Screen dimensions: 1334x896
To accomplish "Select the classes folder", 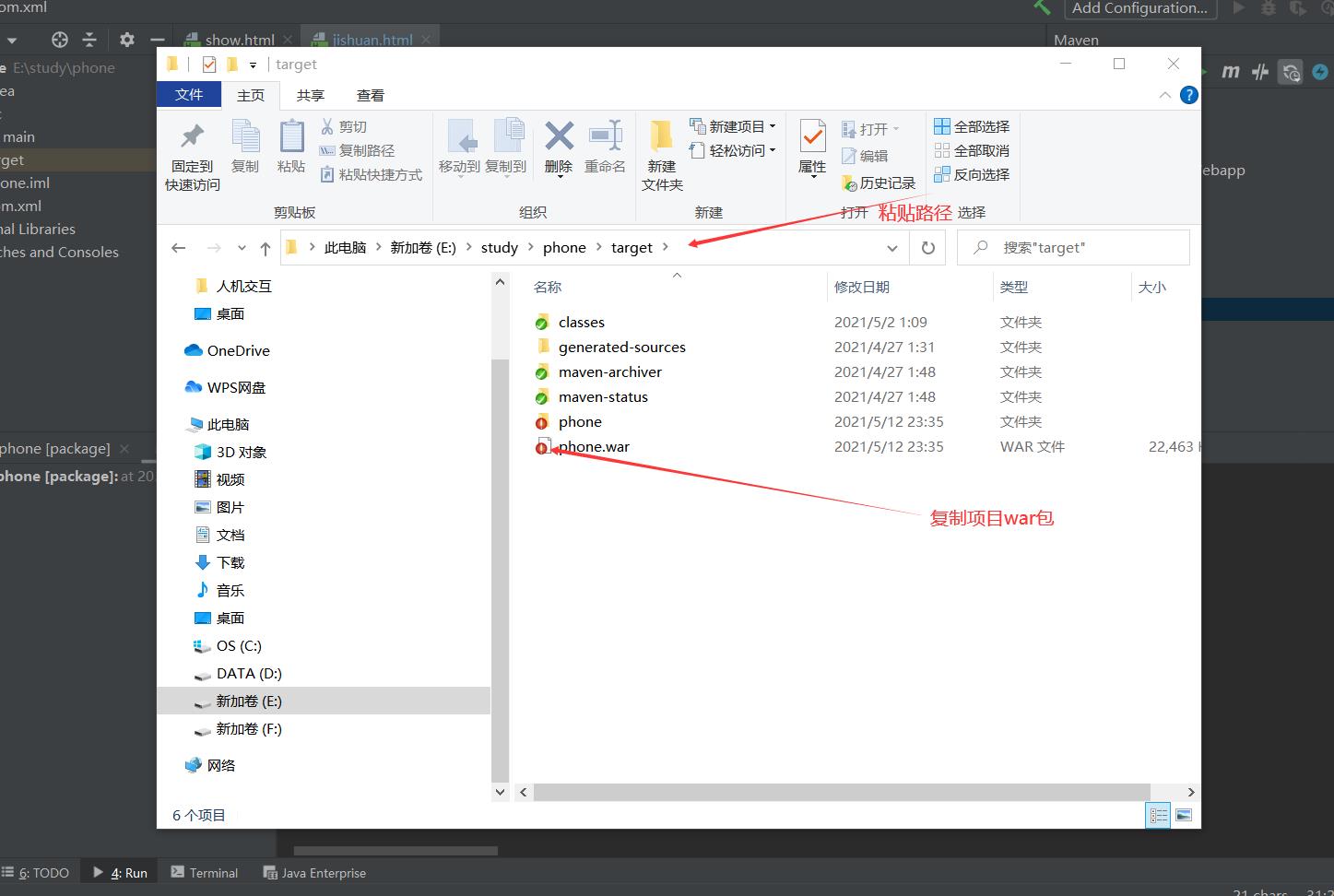I will point(582,322).
